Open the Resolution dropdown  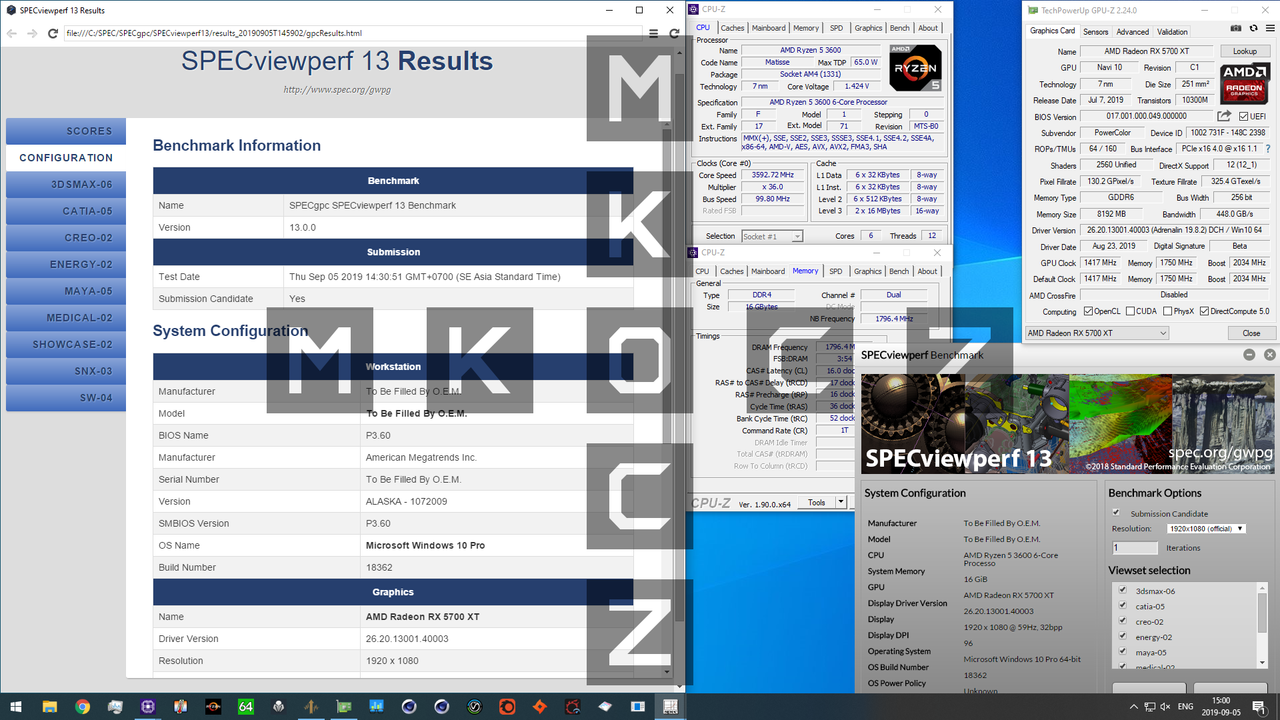pyautogui.click(x=1206, y=528)
